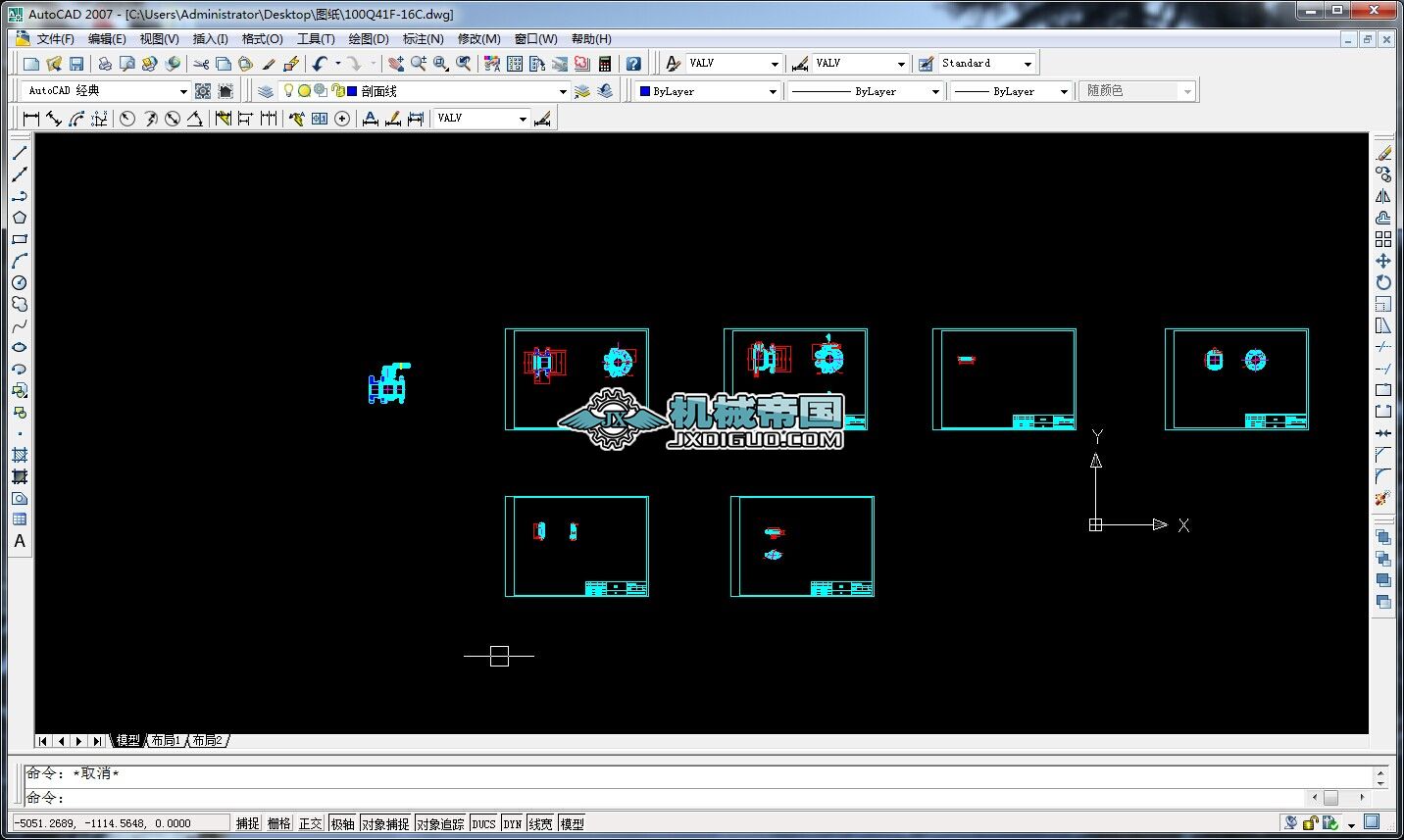Viewport: 1404px width, 840px height.
Task: Select the Line tool in draw toolbar
Action: tap(20, 153)
